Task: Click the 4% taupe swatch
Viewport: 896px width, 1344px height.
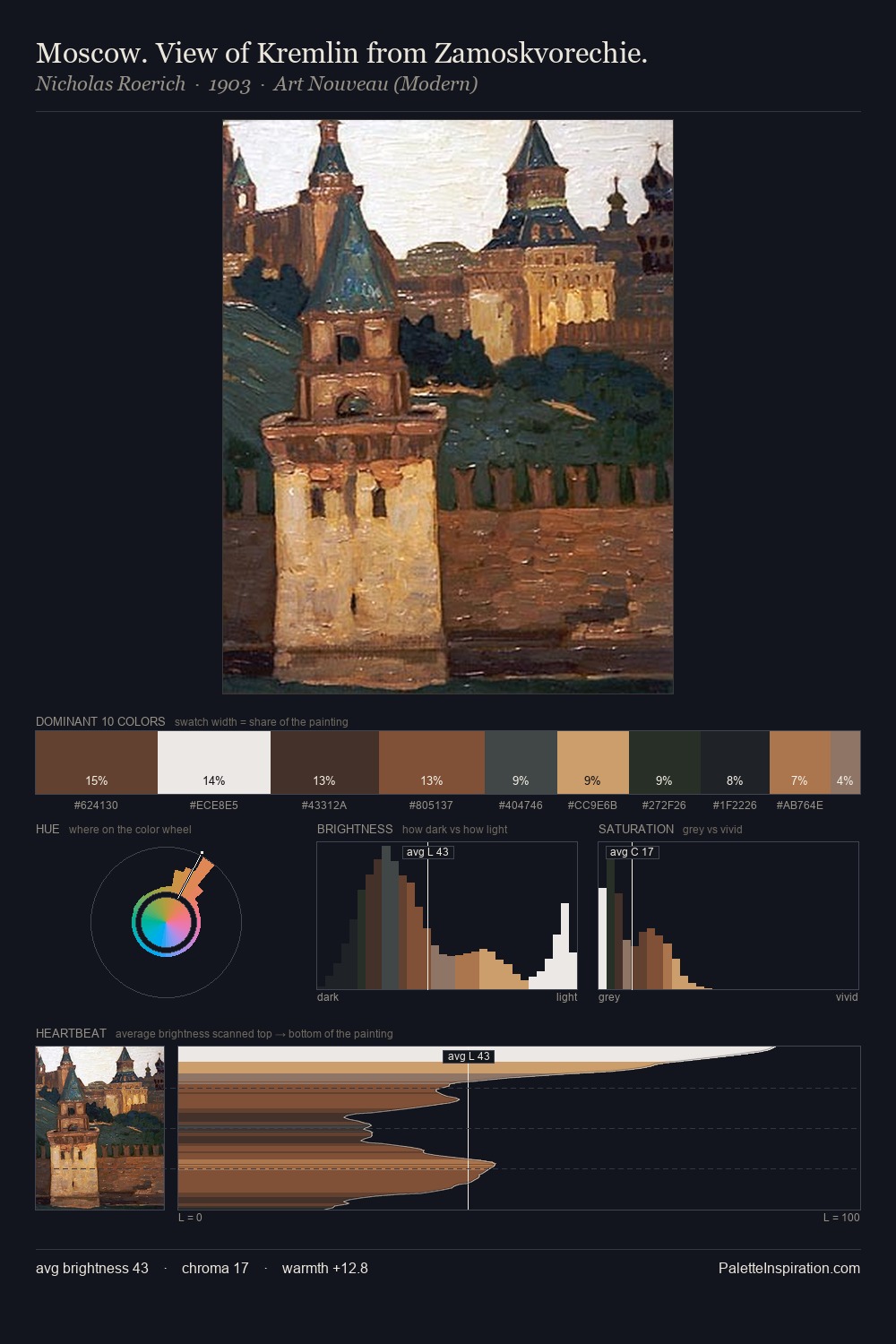Action: tap(845, 762)
